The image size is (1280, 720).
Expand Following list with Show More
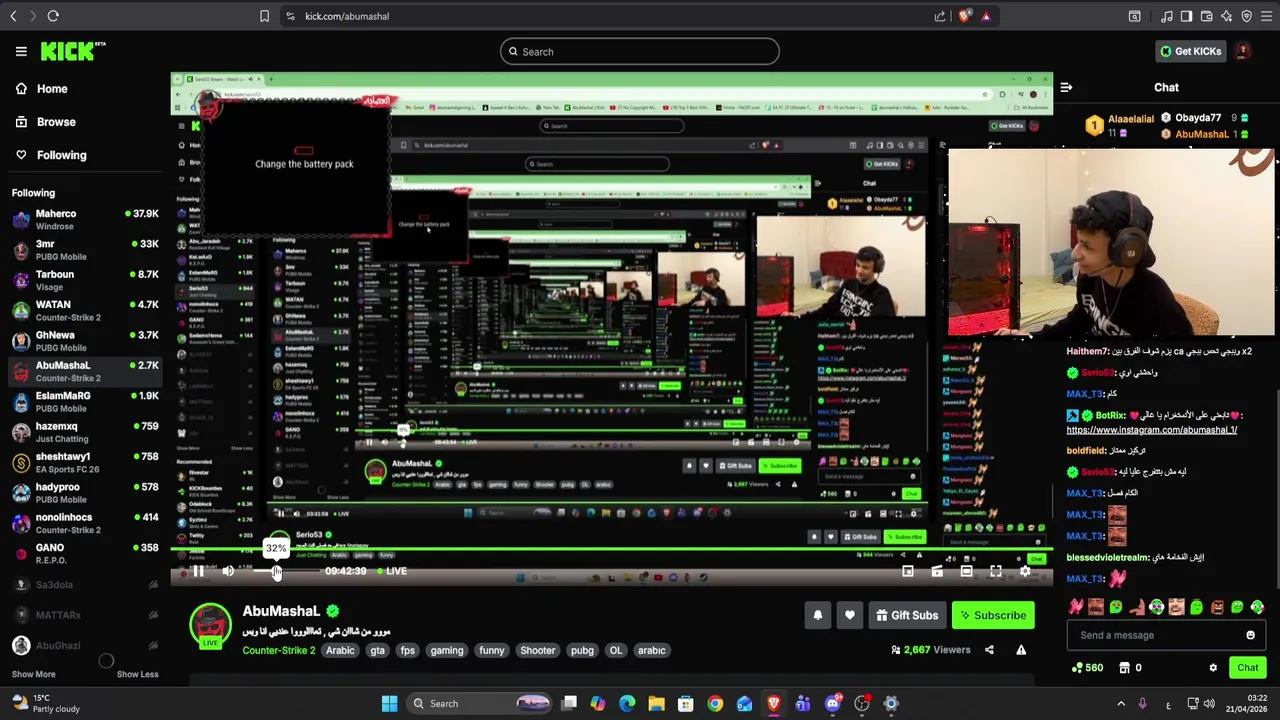pos(33,674)
